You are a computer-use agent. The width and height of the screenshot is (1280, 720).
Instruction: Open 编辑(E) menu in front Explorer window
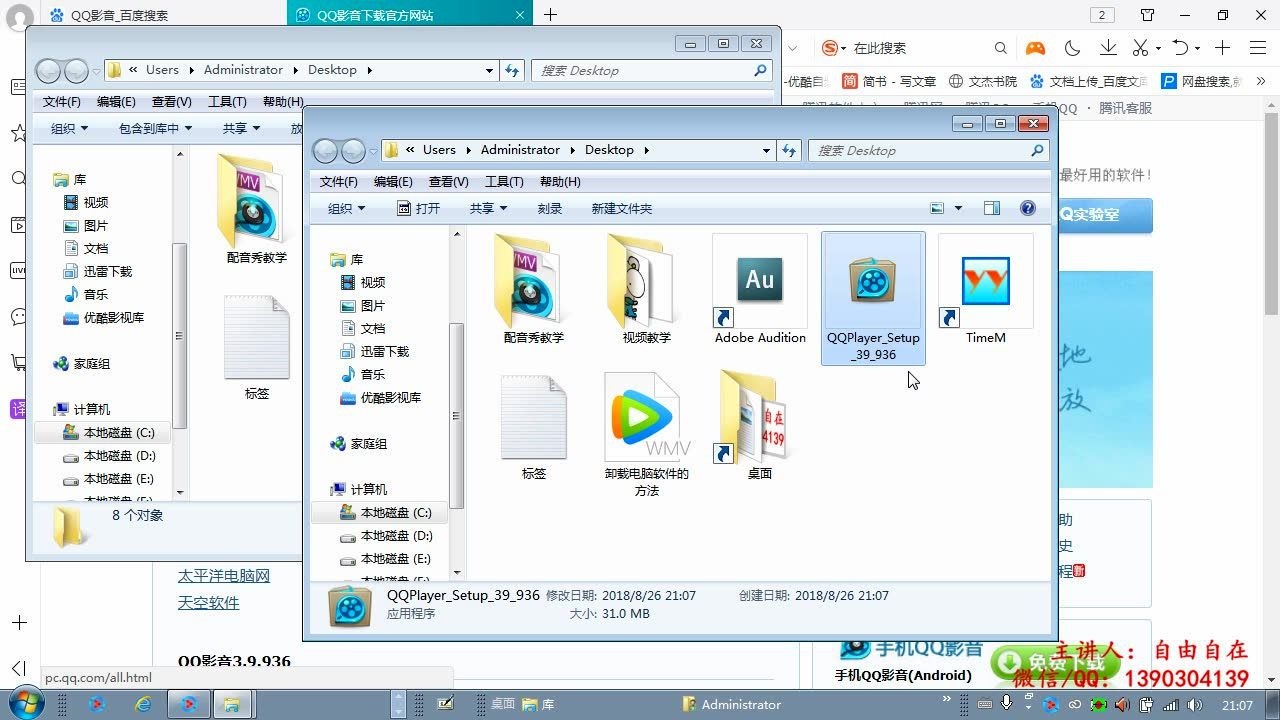coord(393,181)
